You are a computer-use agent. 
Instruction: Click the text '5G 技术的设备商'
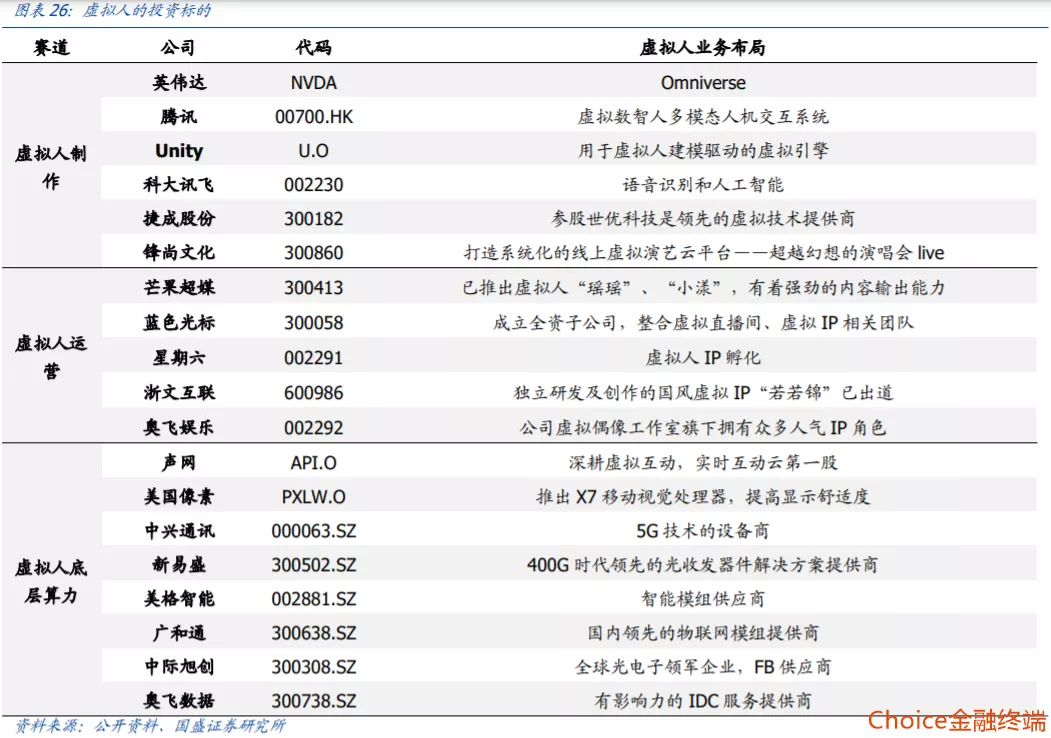pos(703,531)
